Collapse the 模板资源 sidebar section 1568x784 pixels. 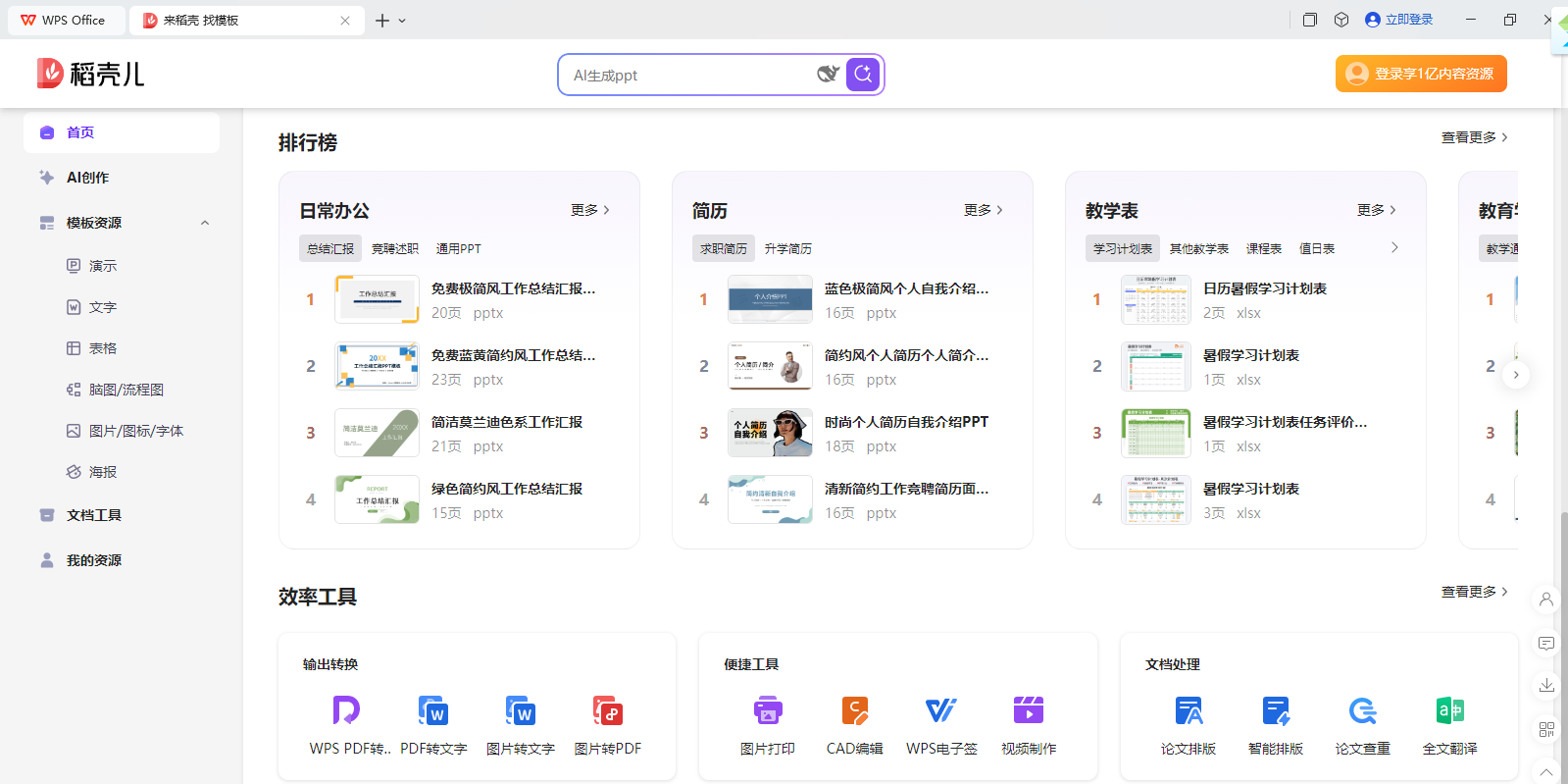(x=205, y=223)
